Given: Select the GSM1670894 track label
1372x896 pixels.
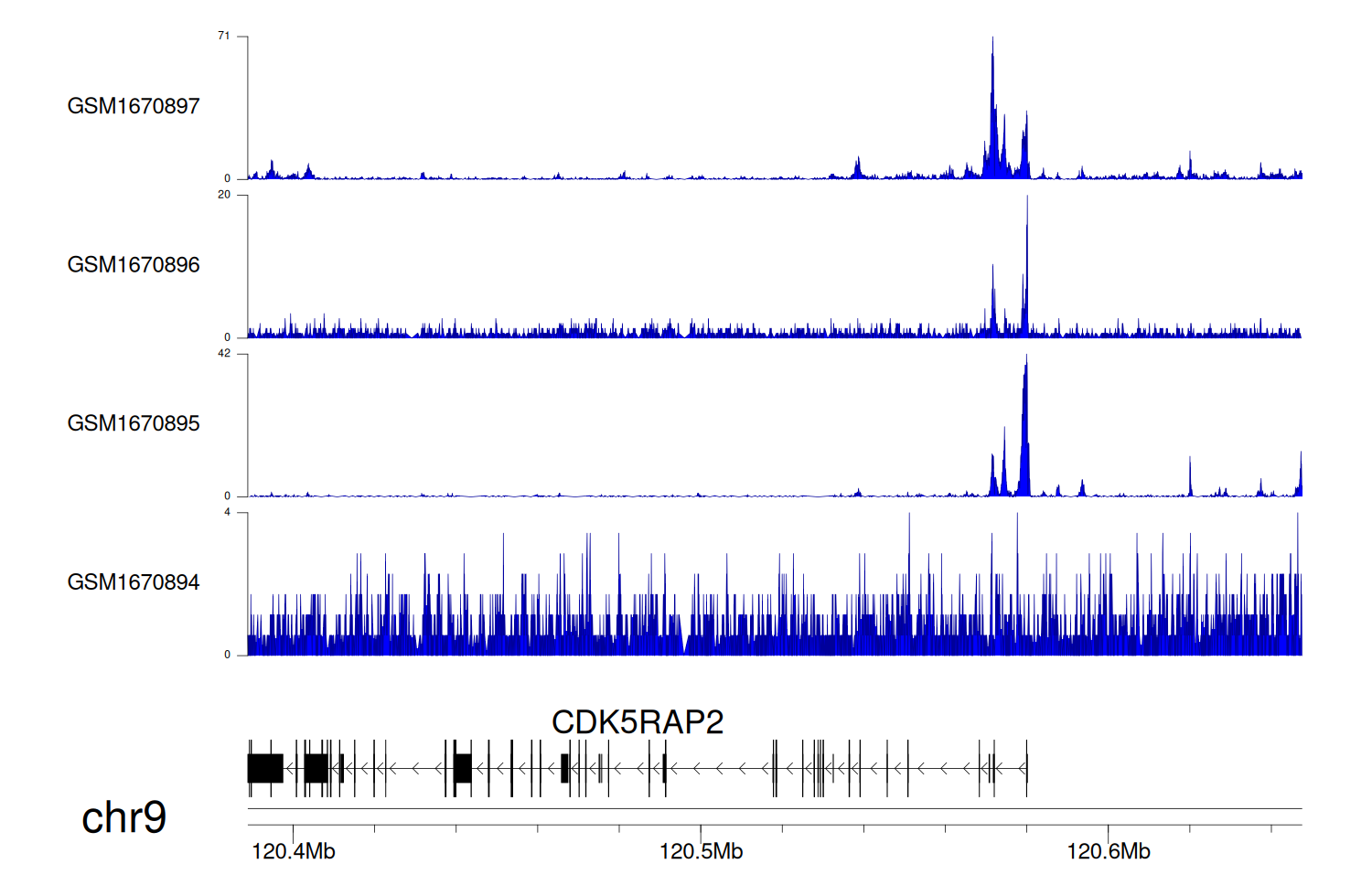Looking at the screenshot, I should [134, 582].
